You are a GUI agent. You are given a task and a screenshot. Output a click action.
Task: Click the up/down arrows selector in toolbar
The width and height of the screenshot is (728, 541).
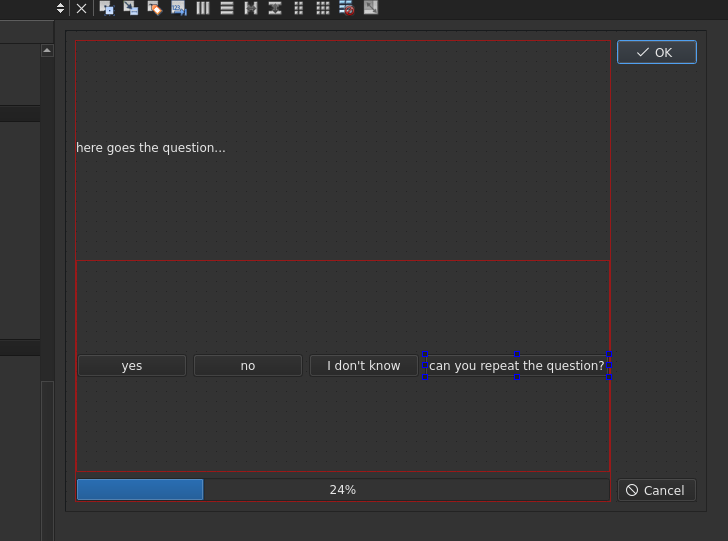pos(60,8)
